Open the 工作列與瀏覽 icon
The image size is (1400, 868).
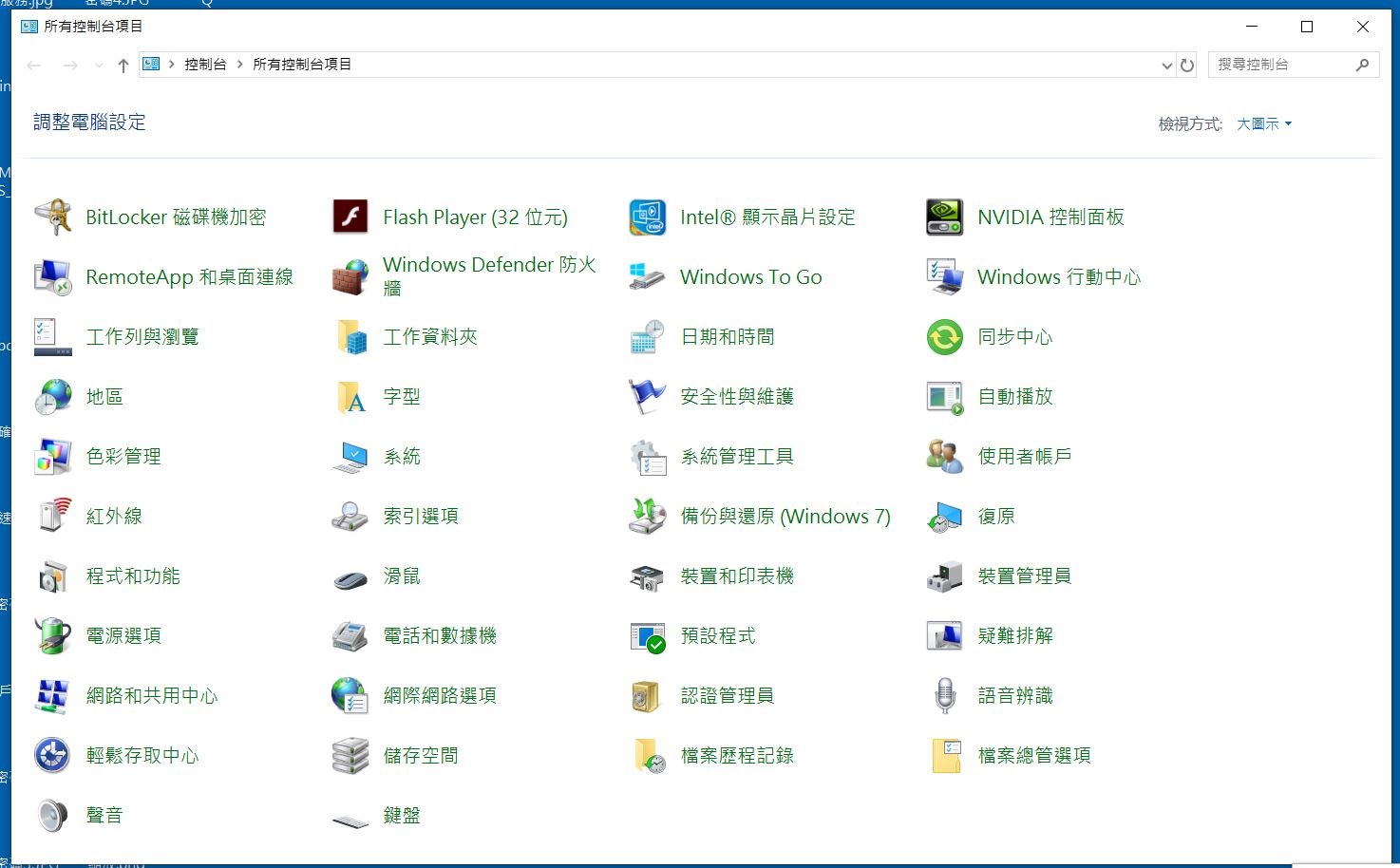[52, 336]
